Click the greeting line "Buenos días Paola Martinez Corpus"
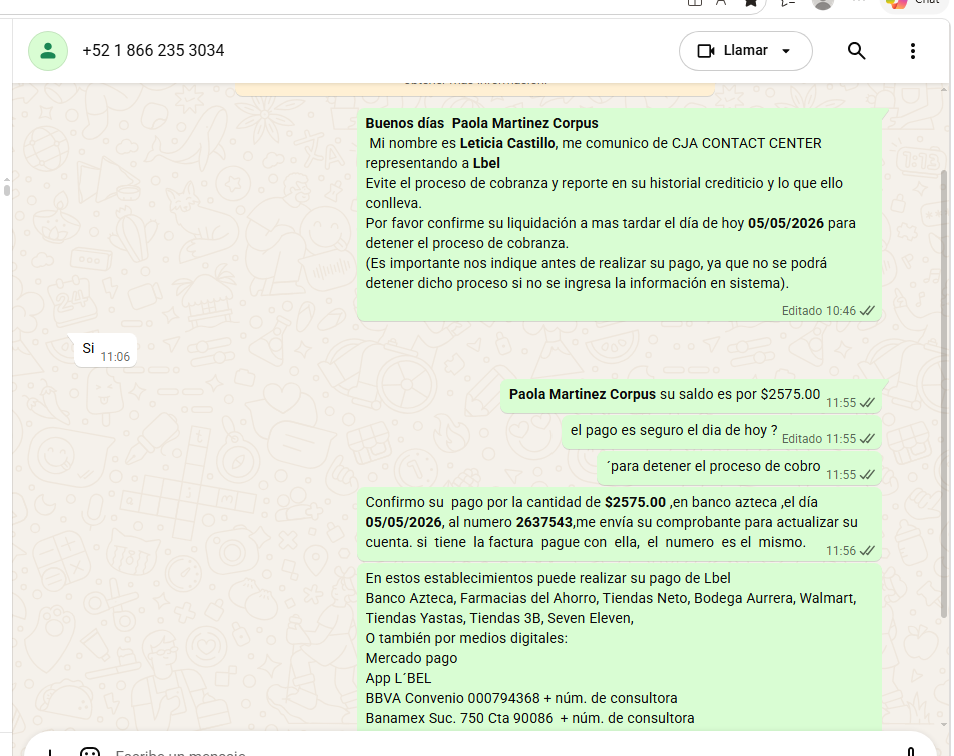The width and height of the screenshot is (954, 756). pyautogui.click(x=482, y=123)
